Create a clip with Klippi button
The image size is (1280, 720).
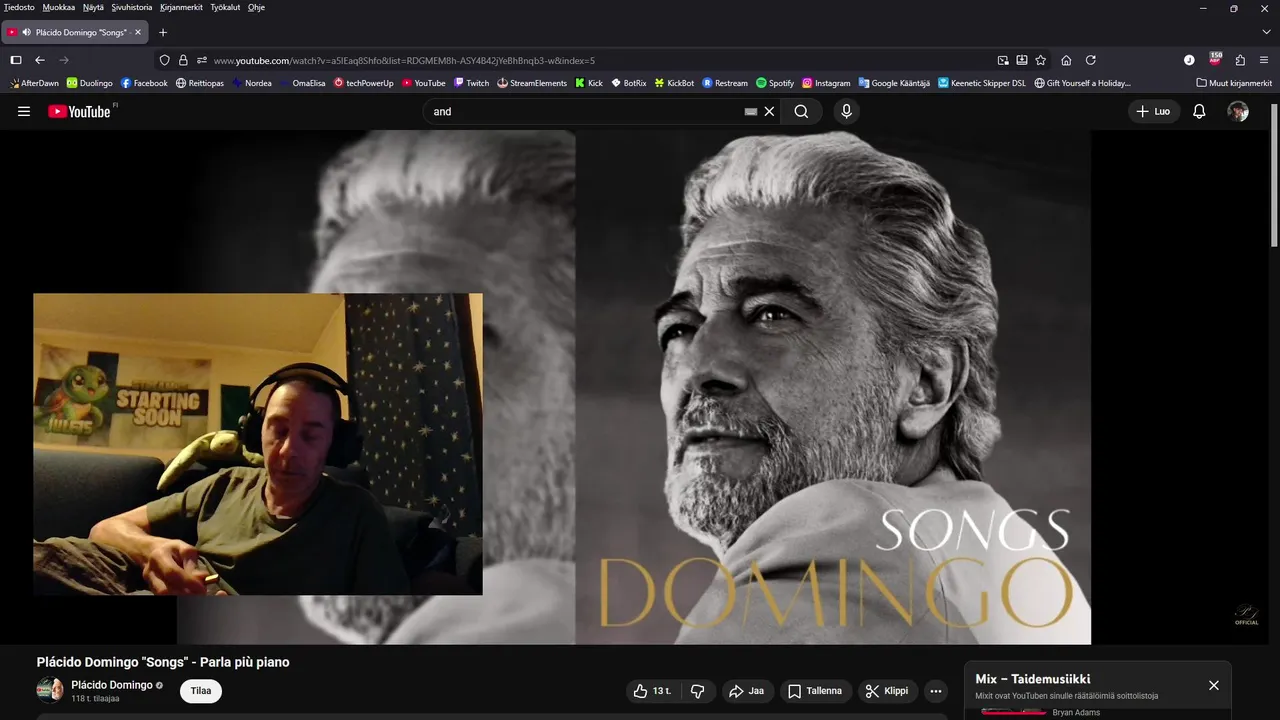(887, 691)
